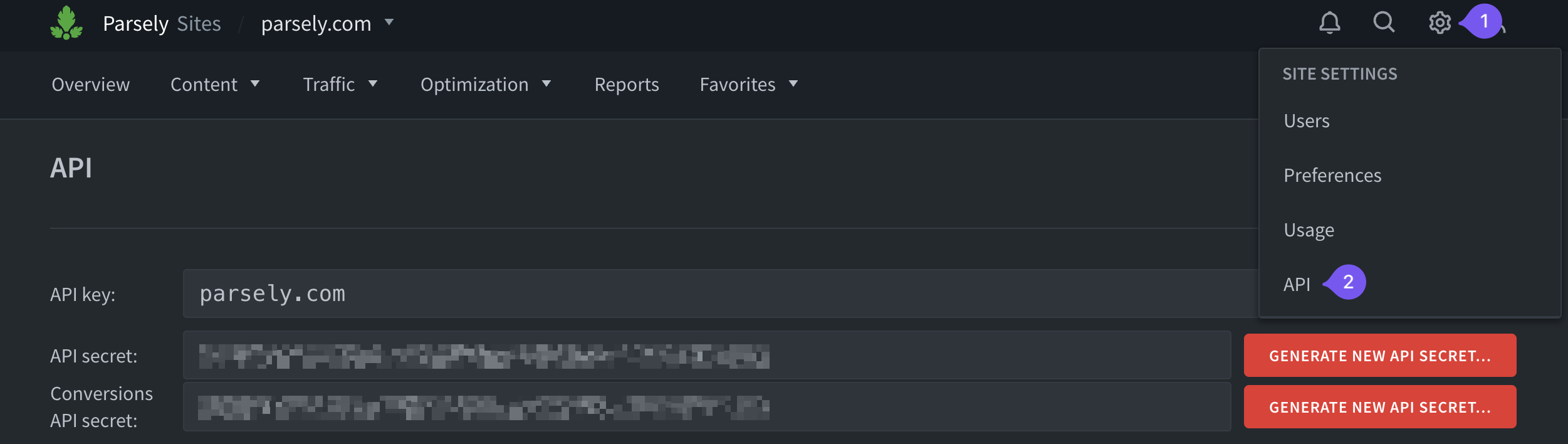Expand the Optimization dropdown menu
This screenshot has width=1568, height=444.
point(486,85)
